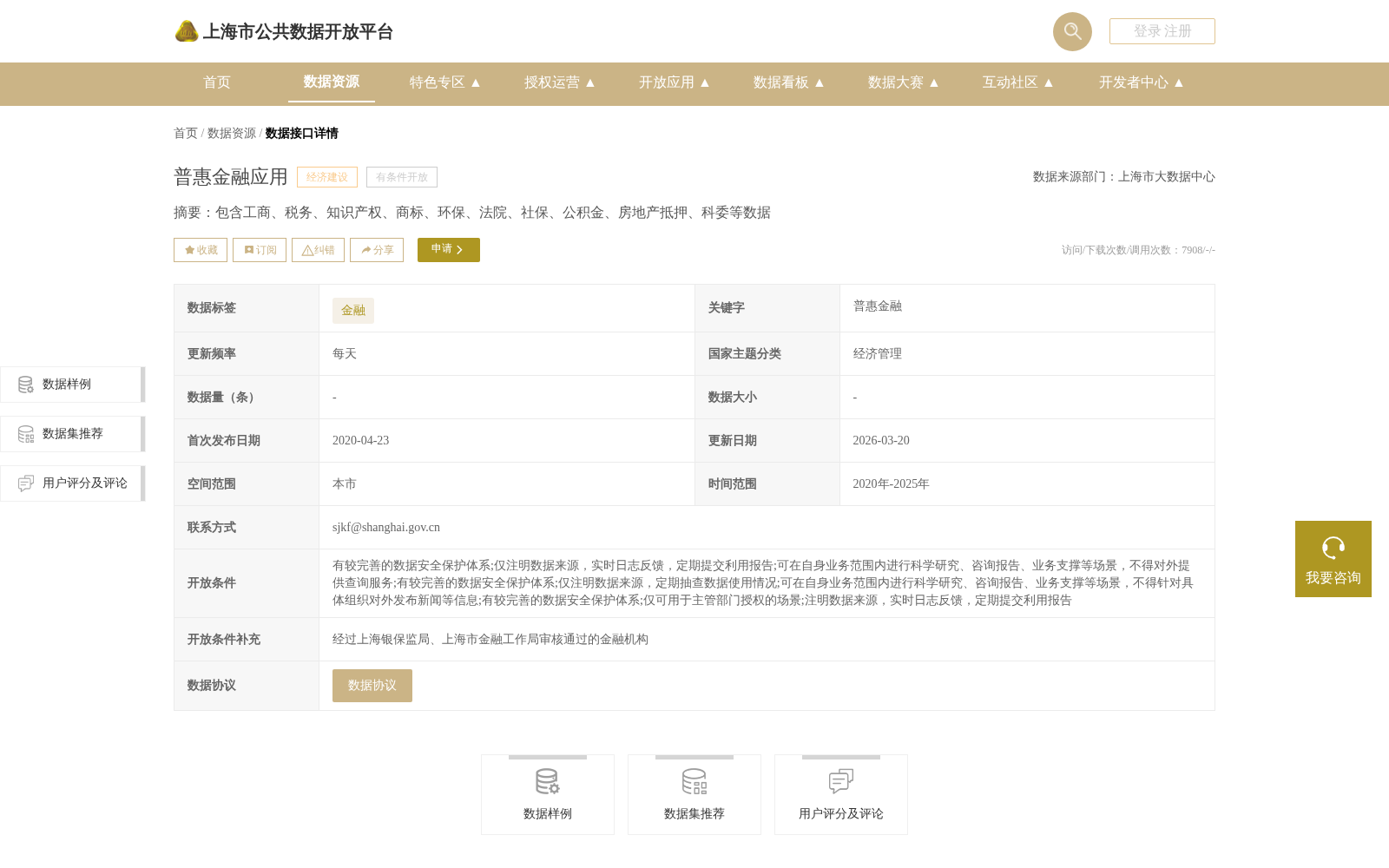Click the platform title 上海市公共数据开放平台

pyautogui.click(x=298, y=32)
